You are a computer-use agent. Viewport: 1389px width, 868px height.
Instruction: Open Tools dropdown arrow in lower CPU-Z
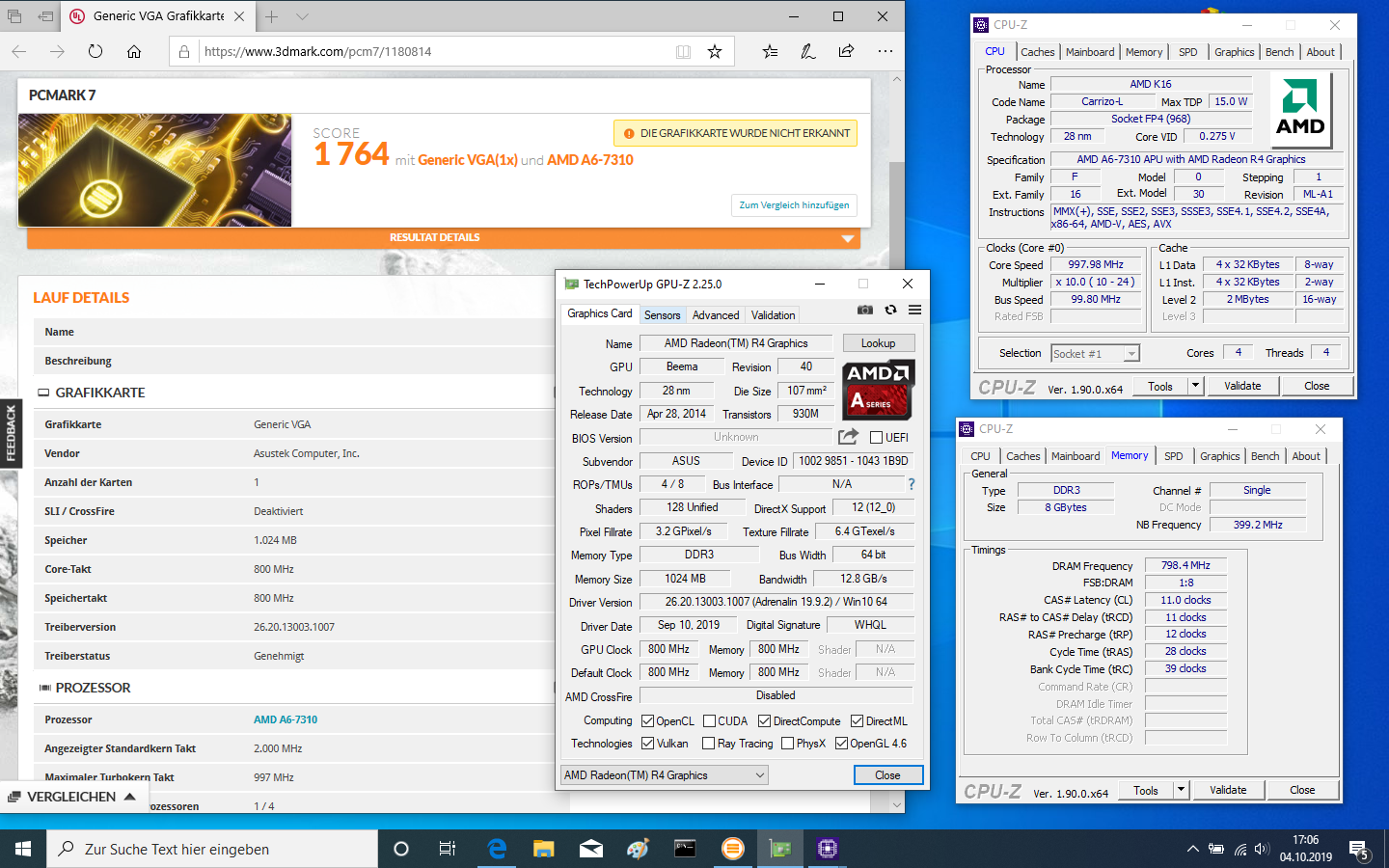1181,790
